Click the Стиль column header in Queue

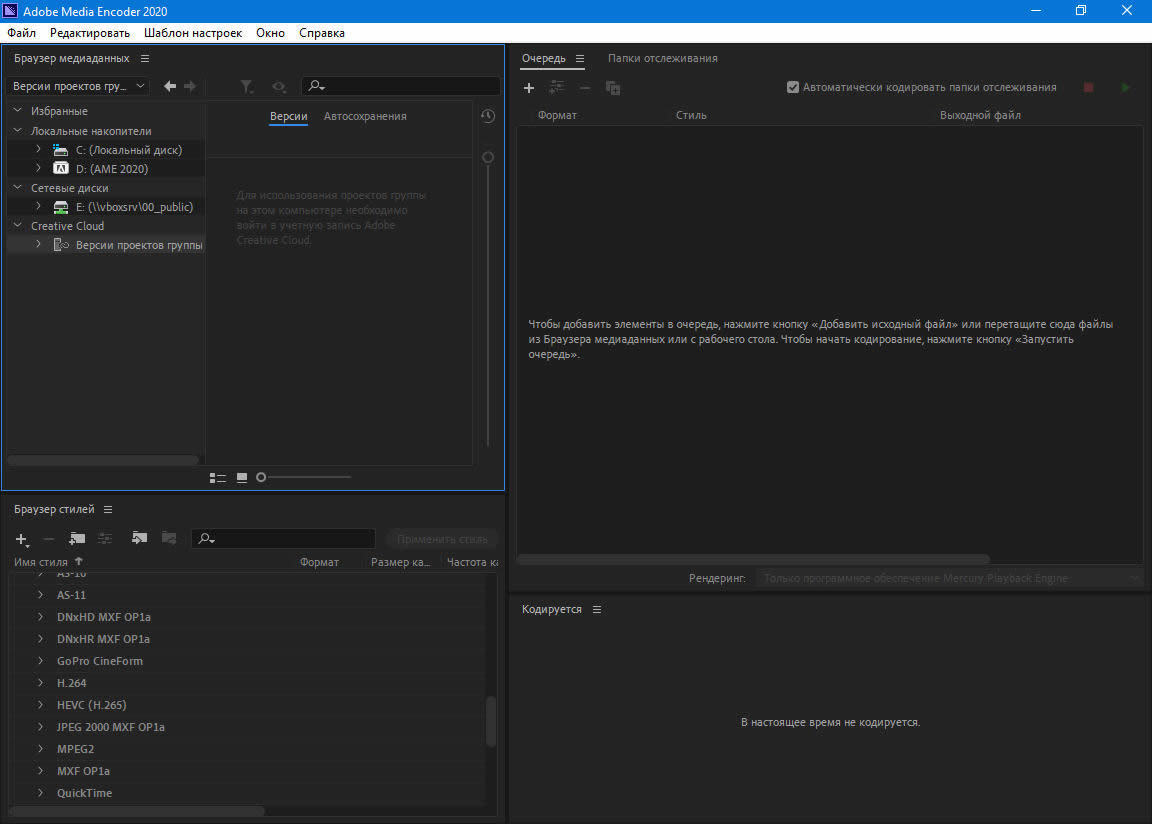691,115
